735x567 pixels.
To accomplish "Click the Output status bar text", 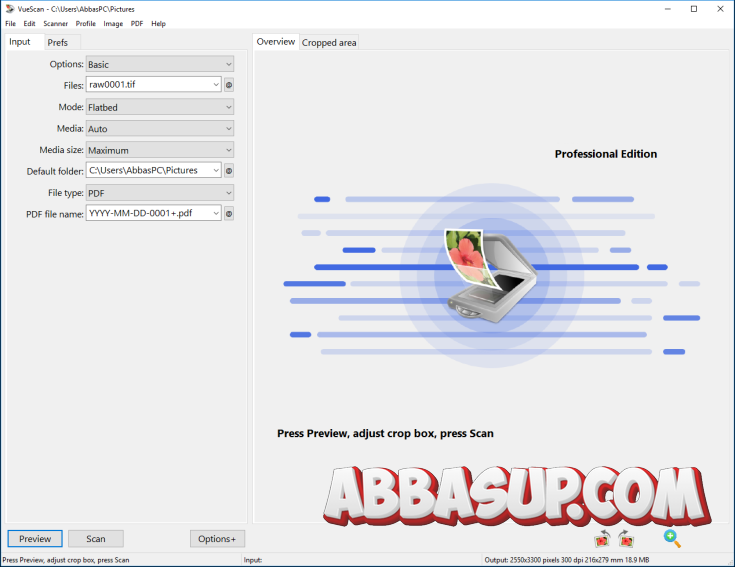I will pos(567,560).
